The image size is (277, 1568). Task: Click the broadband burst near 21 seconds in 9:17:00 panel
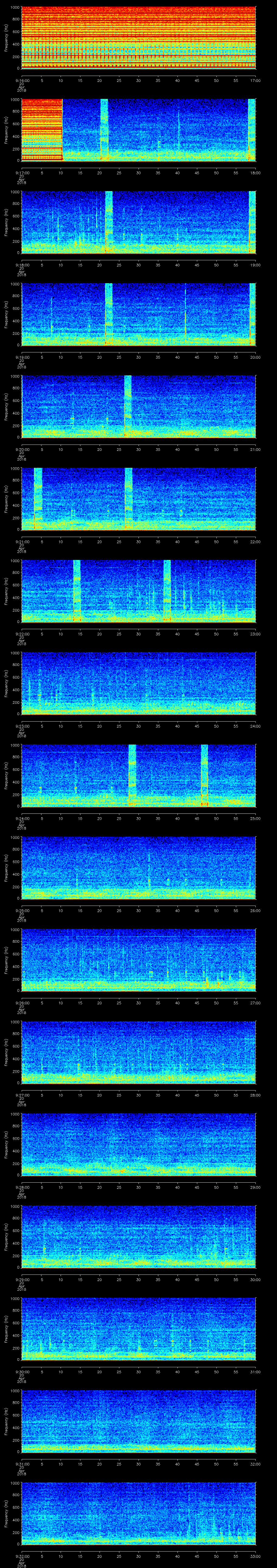pos(104,130)
